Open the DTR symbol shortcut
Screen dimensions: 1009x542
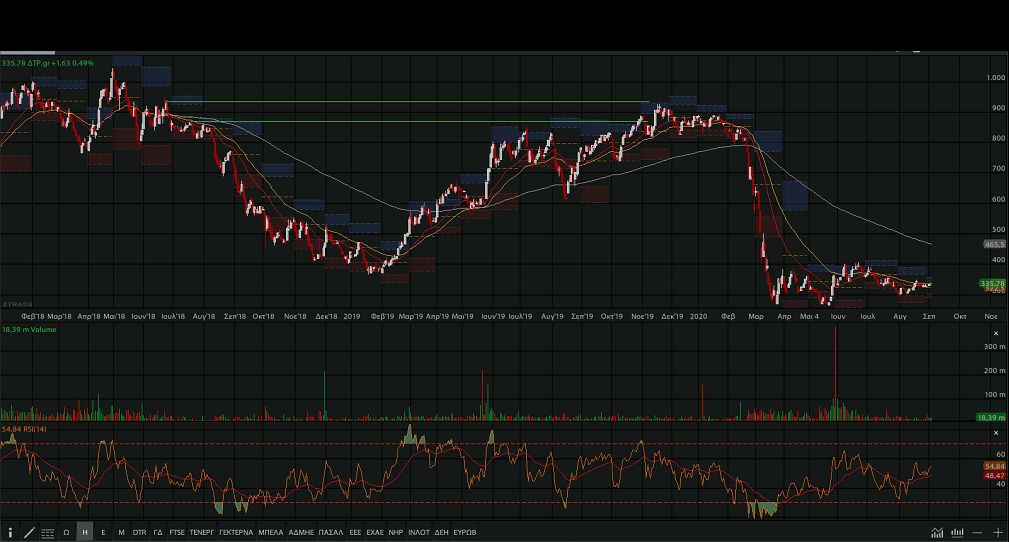(139, 532)
